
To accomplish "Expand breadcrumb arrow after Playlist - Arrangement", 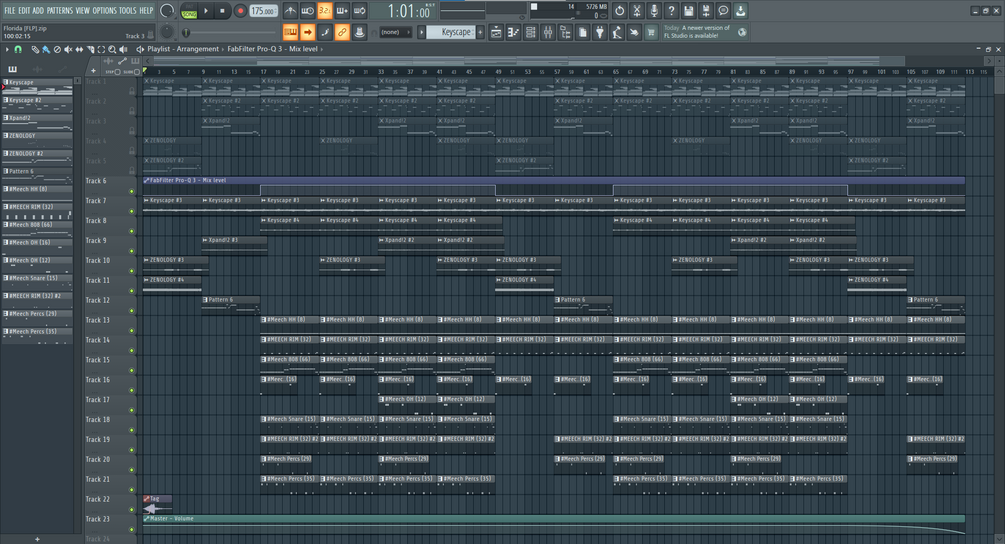I will tap(223, 49).
